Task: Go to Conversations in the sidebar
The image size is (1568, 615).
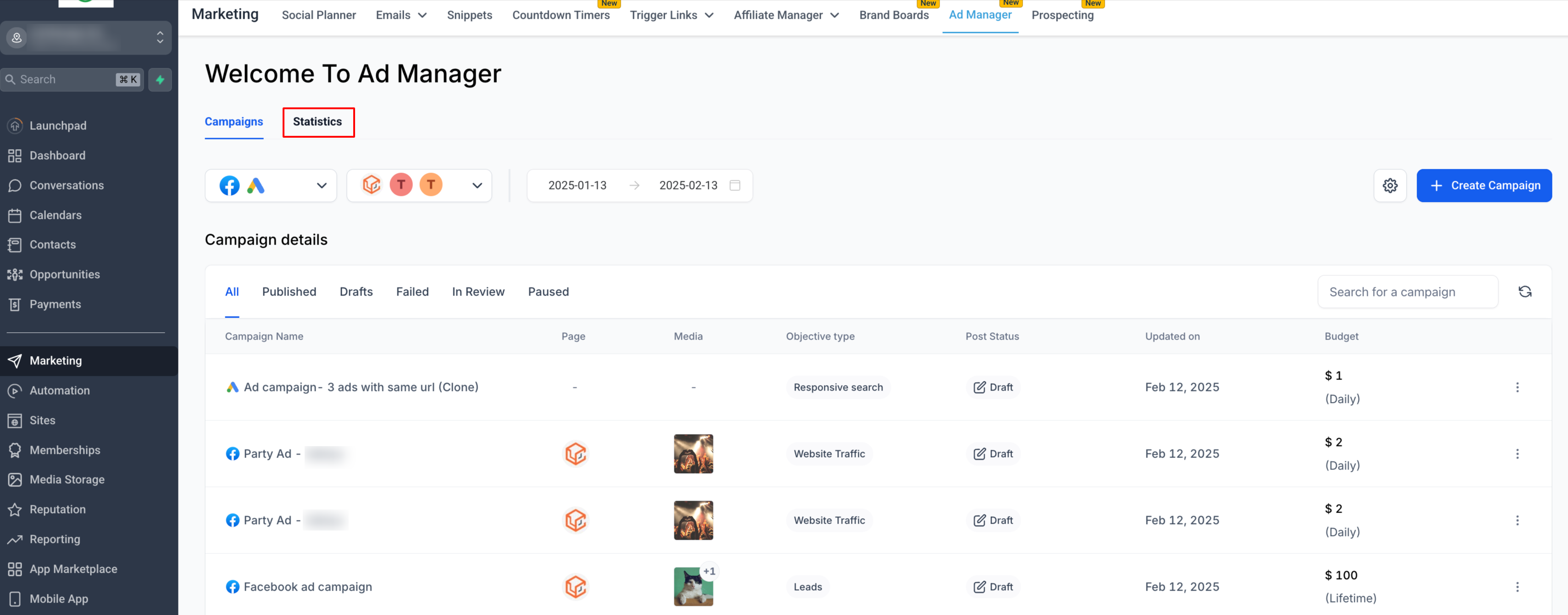Action: (x=67, y=185)
